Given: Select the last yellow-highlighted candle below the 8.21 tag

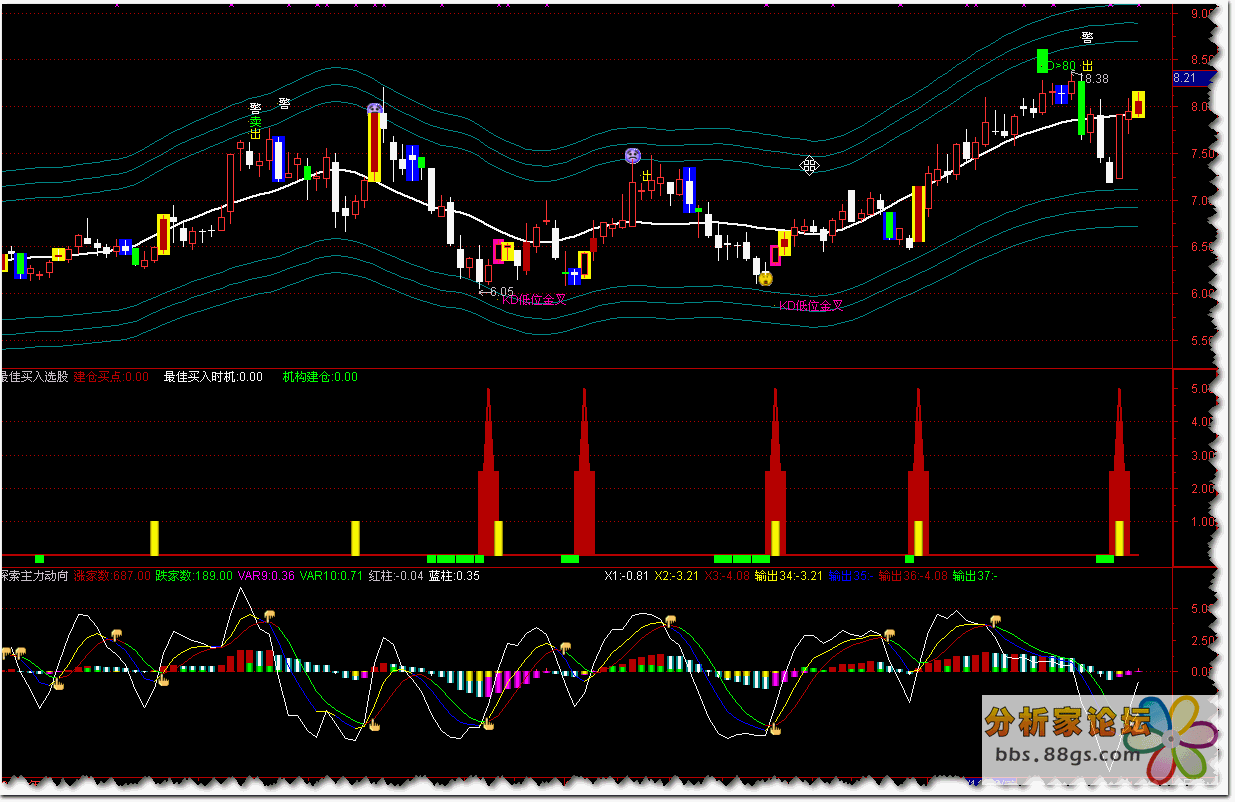Looking at the screenshot, I should pyautogui.click(x=1138, y=104).
